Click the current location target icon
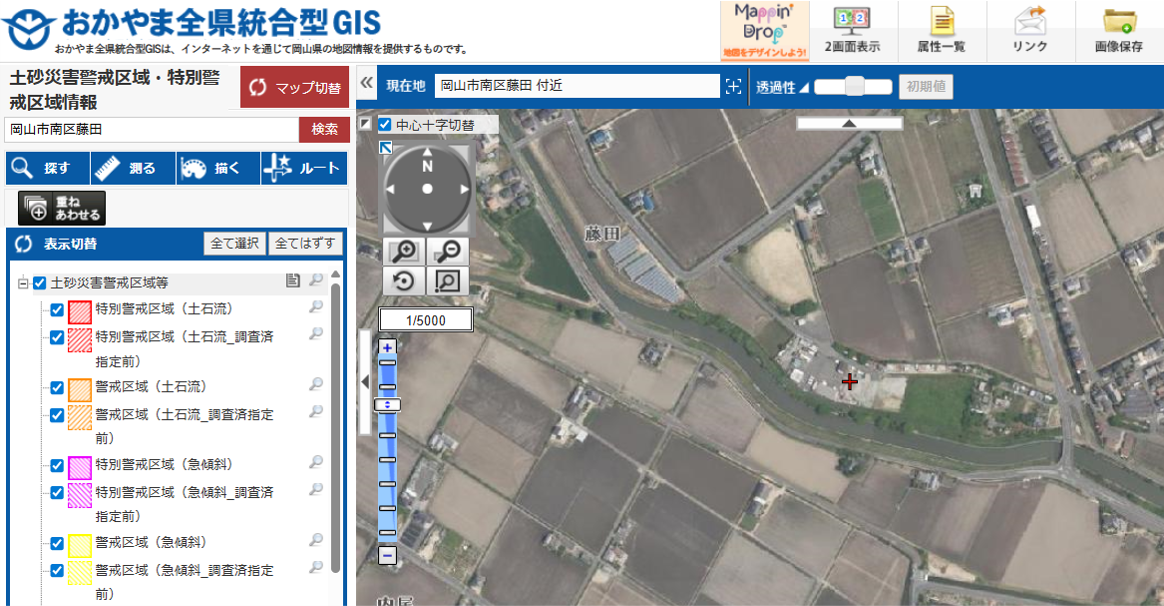The width and height of the screenshot is (1164, 606). click(734, 87)
